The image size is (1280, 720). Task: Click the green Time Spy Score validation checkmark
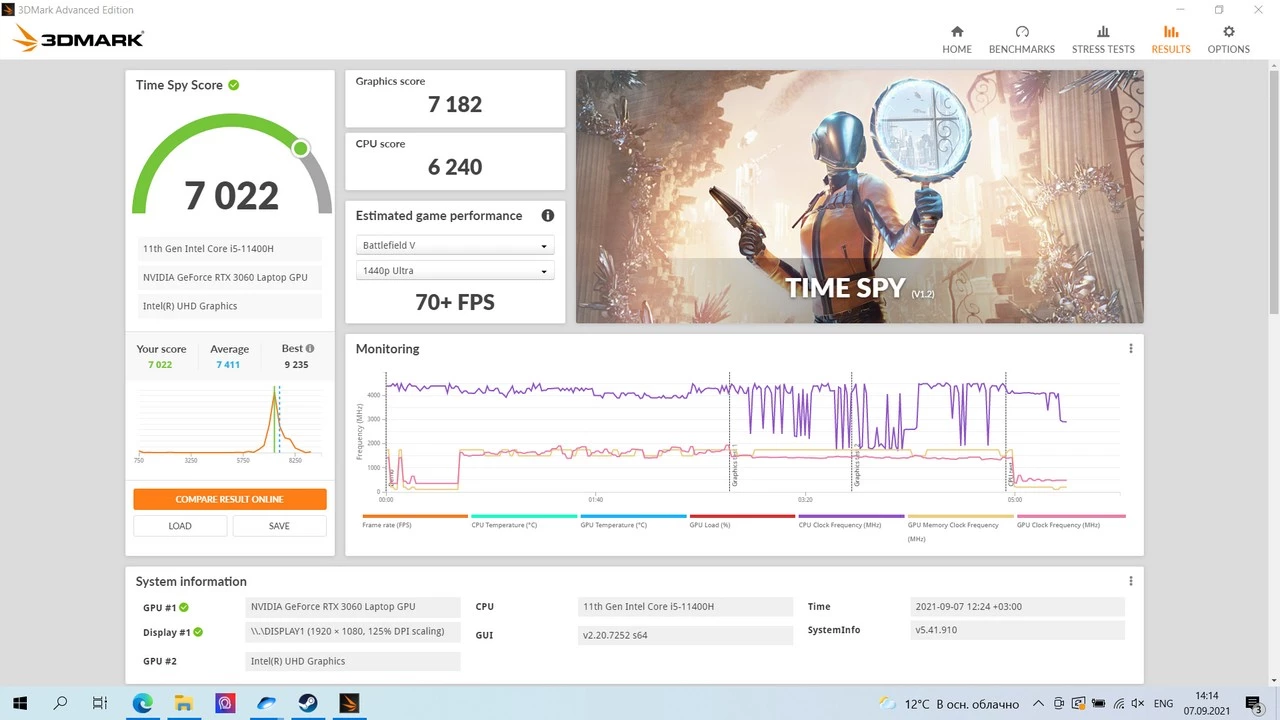pyautogui.click(x=233, y=85)
